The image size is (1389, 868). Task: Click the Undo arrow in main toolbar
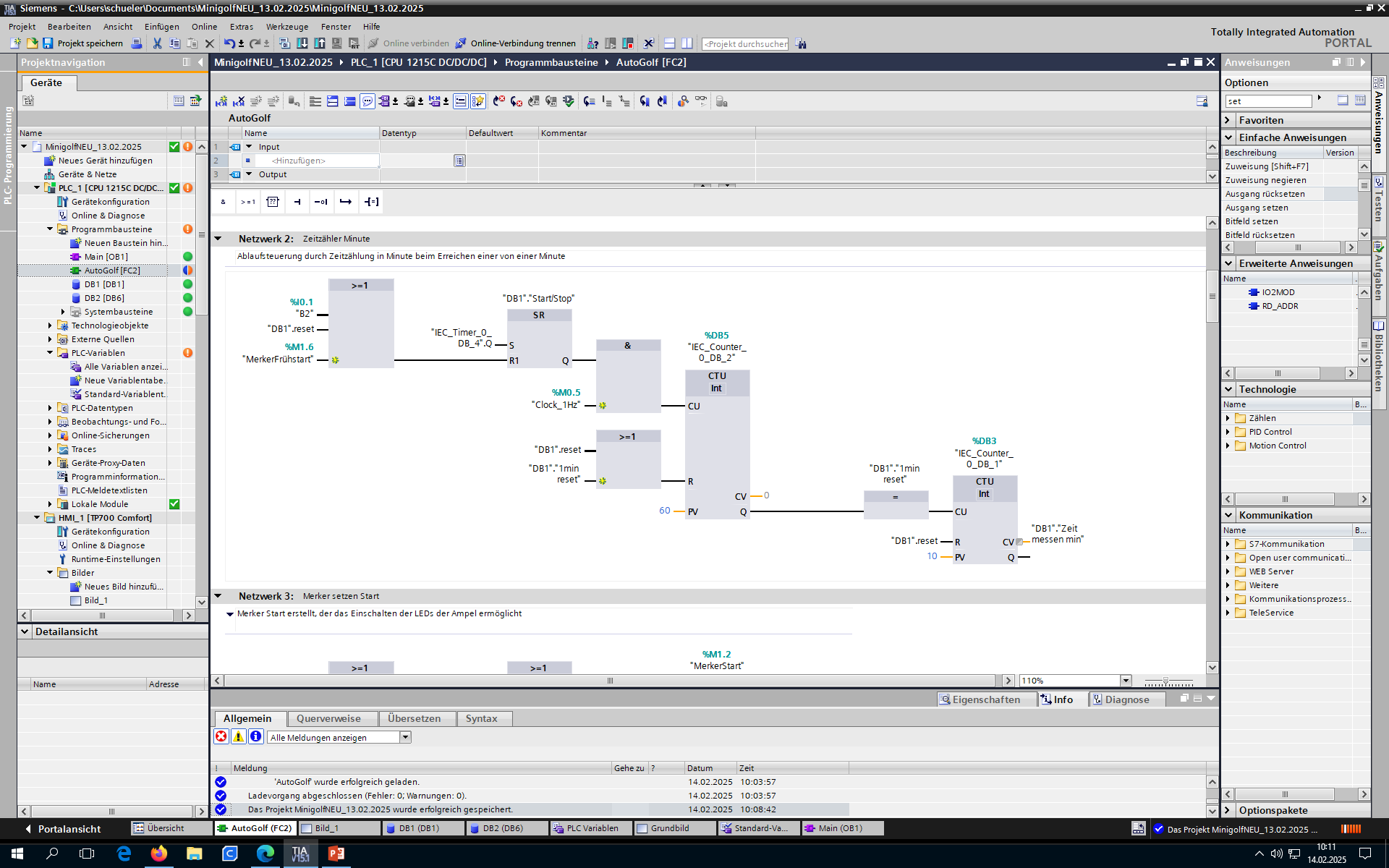229,43
